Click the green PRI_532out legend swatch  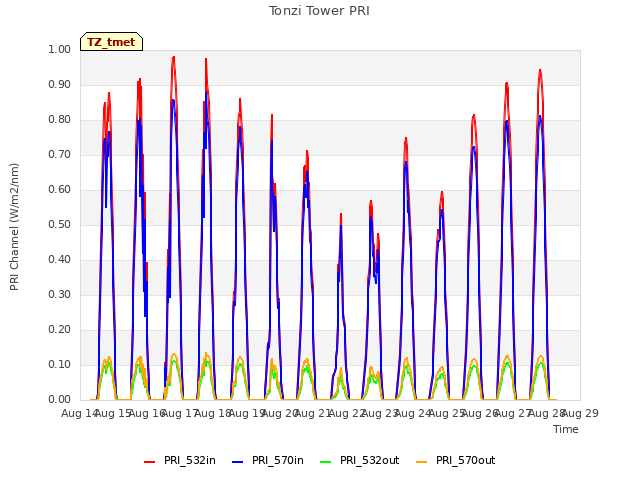tap(326, 462)
